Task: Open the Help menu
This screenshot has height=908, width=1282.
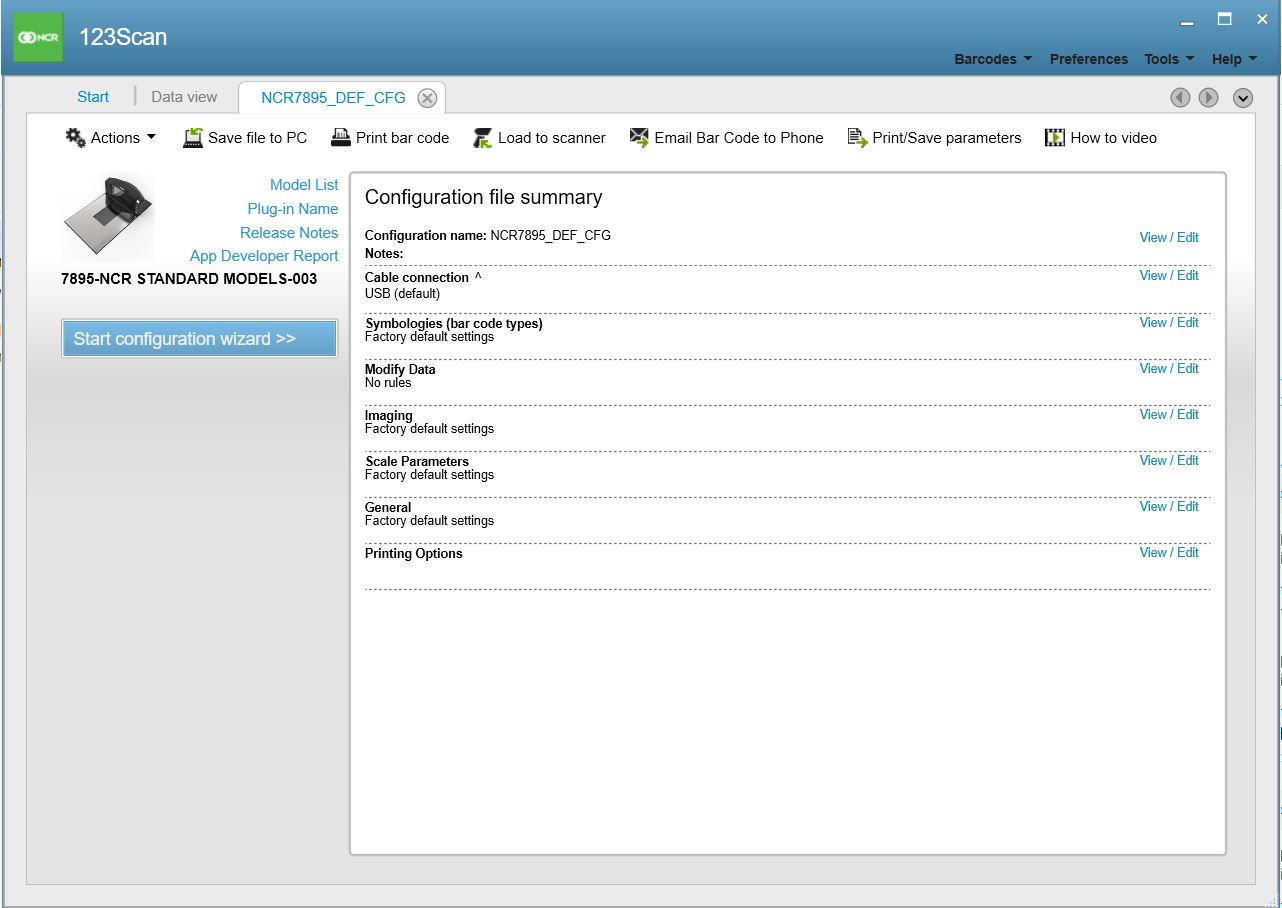Action: (x=1234, y=59)
